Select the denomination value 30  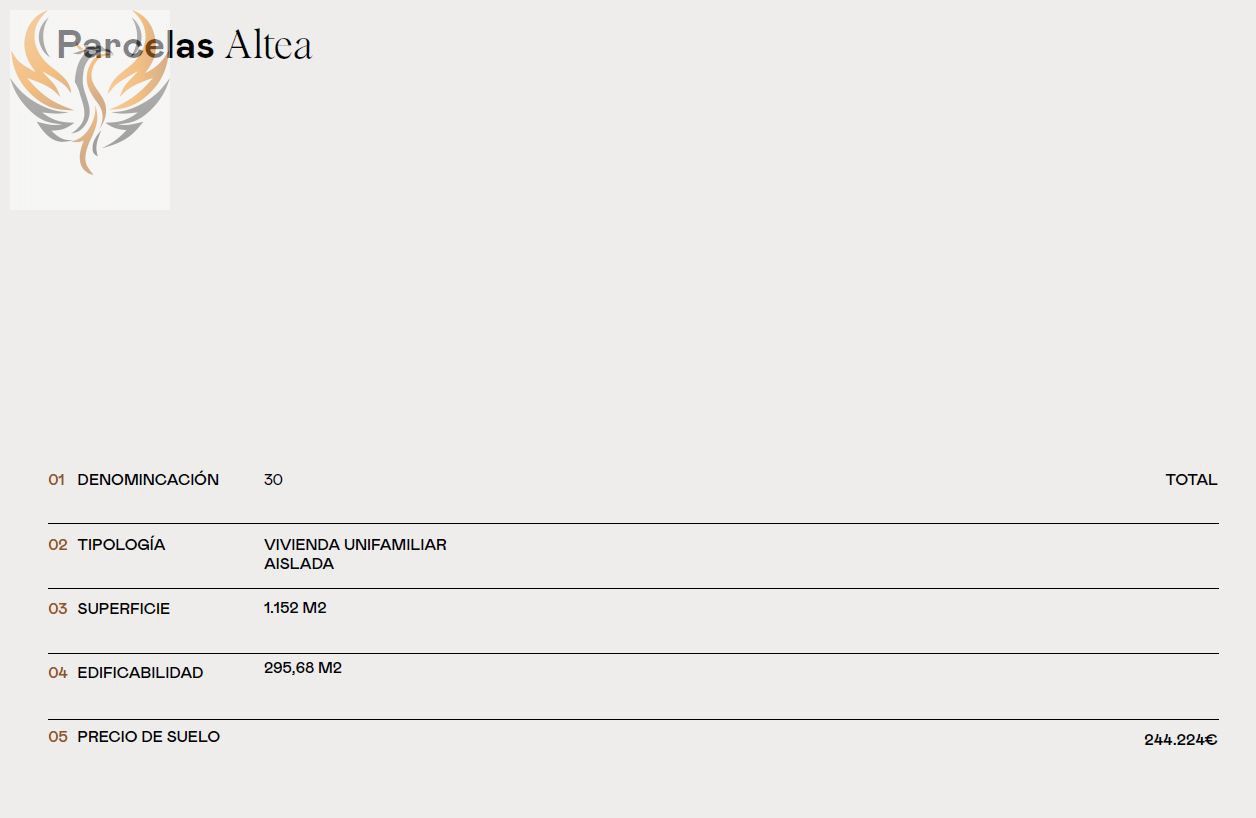click(273, 480)
